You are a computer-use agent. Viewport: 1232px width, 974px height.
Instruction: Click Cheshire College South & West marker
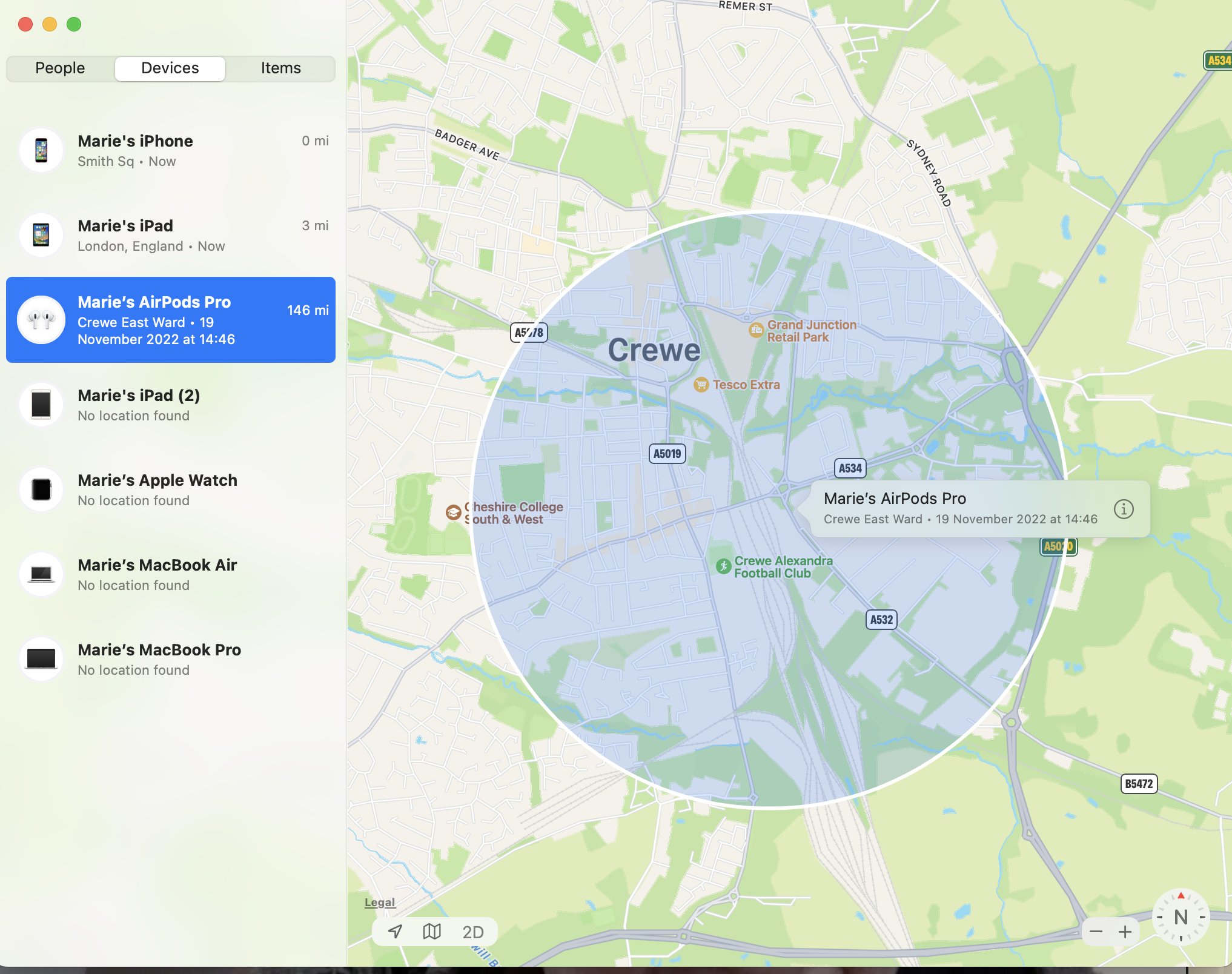[x=453, y=512]
